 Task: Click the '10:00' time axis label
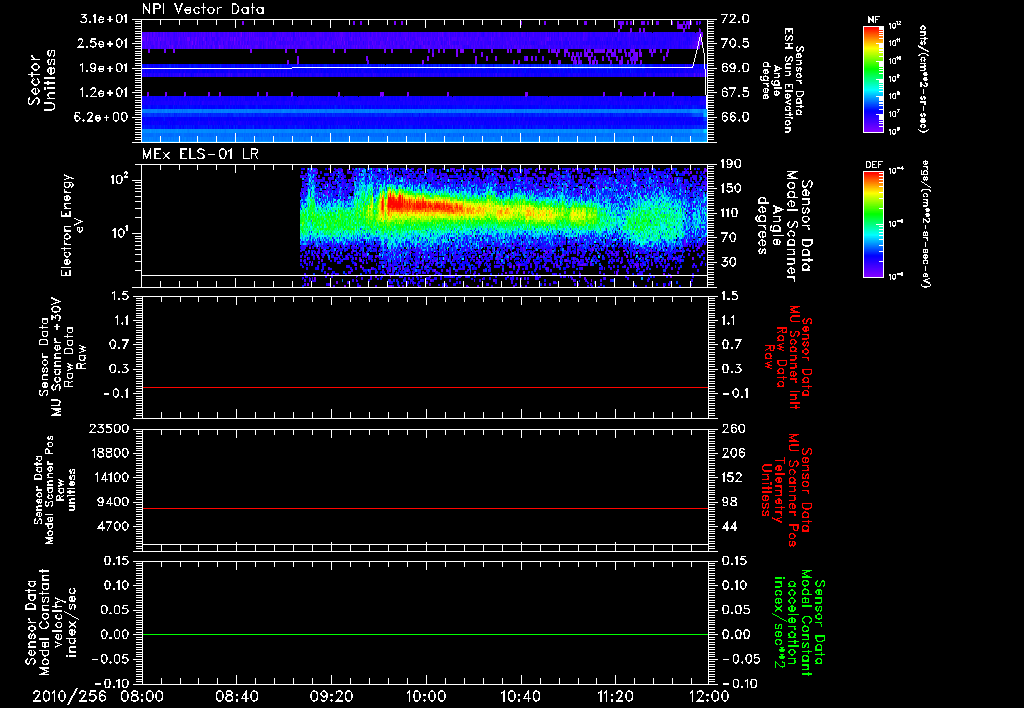426,696
